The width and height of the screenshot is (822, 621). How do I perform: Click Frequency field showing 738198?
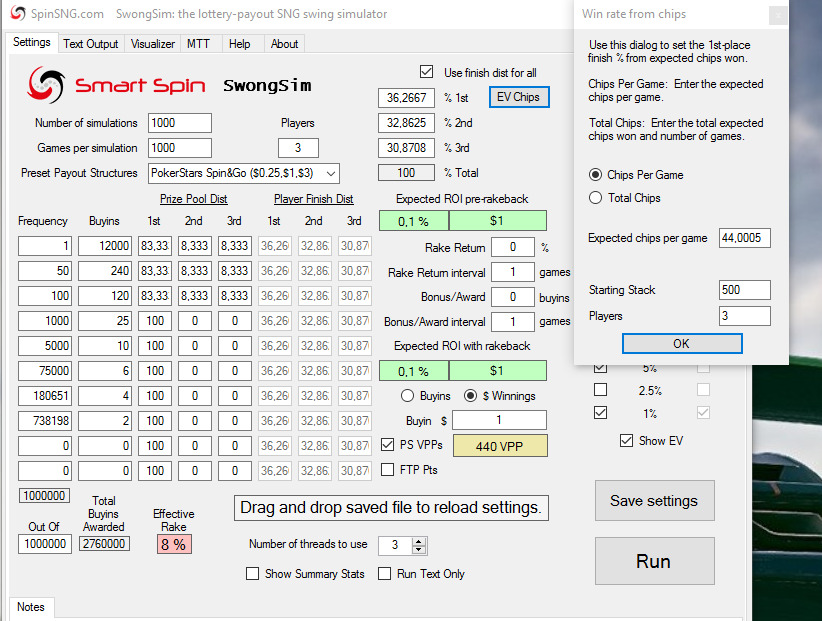[x=45, y=421]
